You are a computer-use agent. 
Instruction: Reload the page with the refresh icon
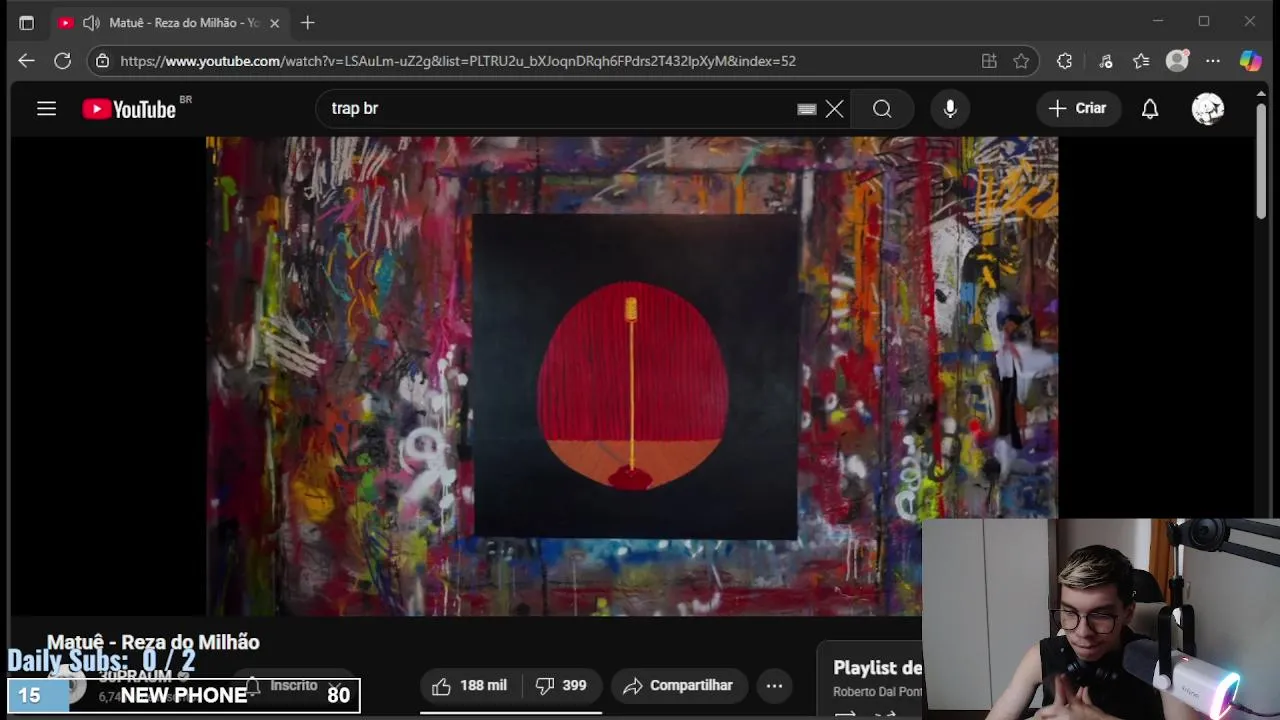click(x=62, y=61)
